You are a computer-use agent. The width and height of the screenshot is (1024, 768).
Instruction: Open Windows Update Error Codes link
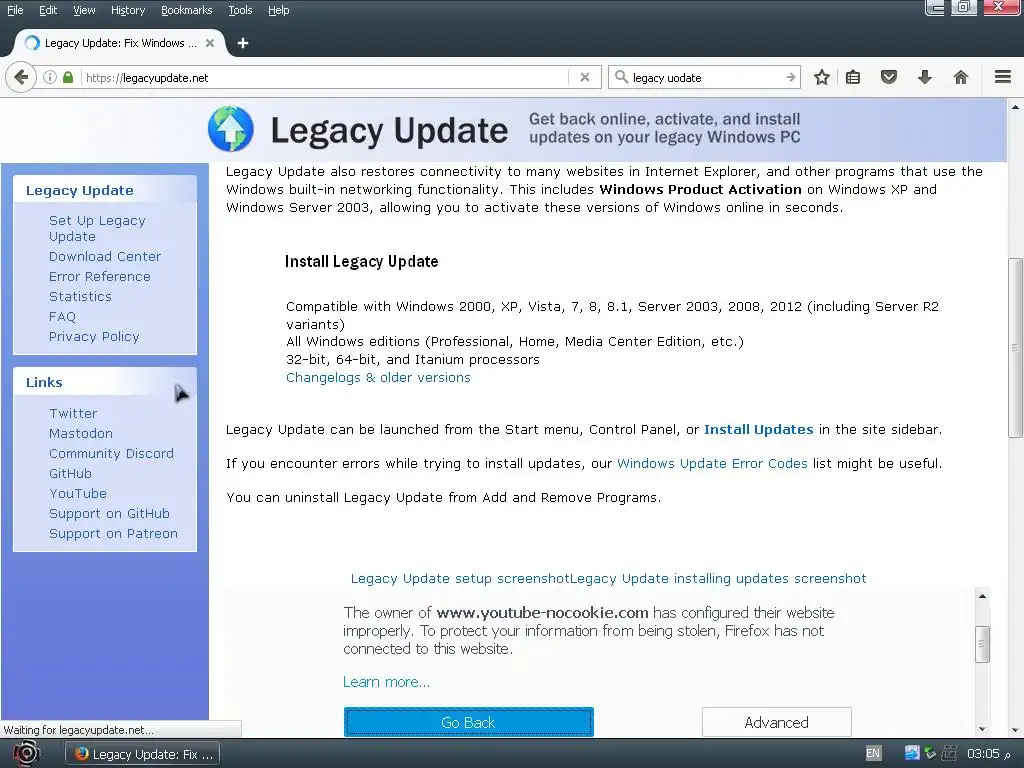pyautogui.click(x=712, y=464)
